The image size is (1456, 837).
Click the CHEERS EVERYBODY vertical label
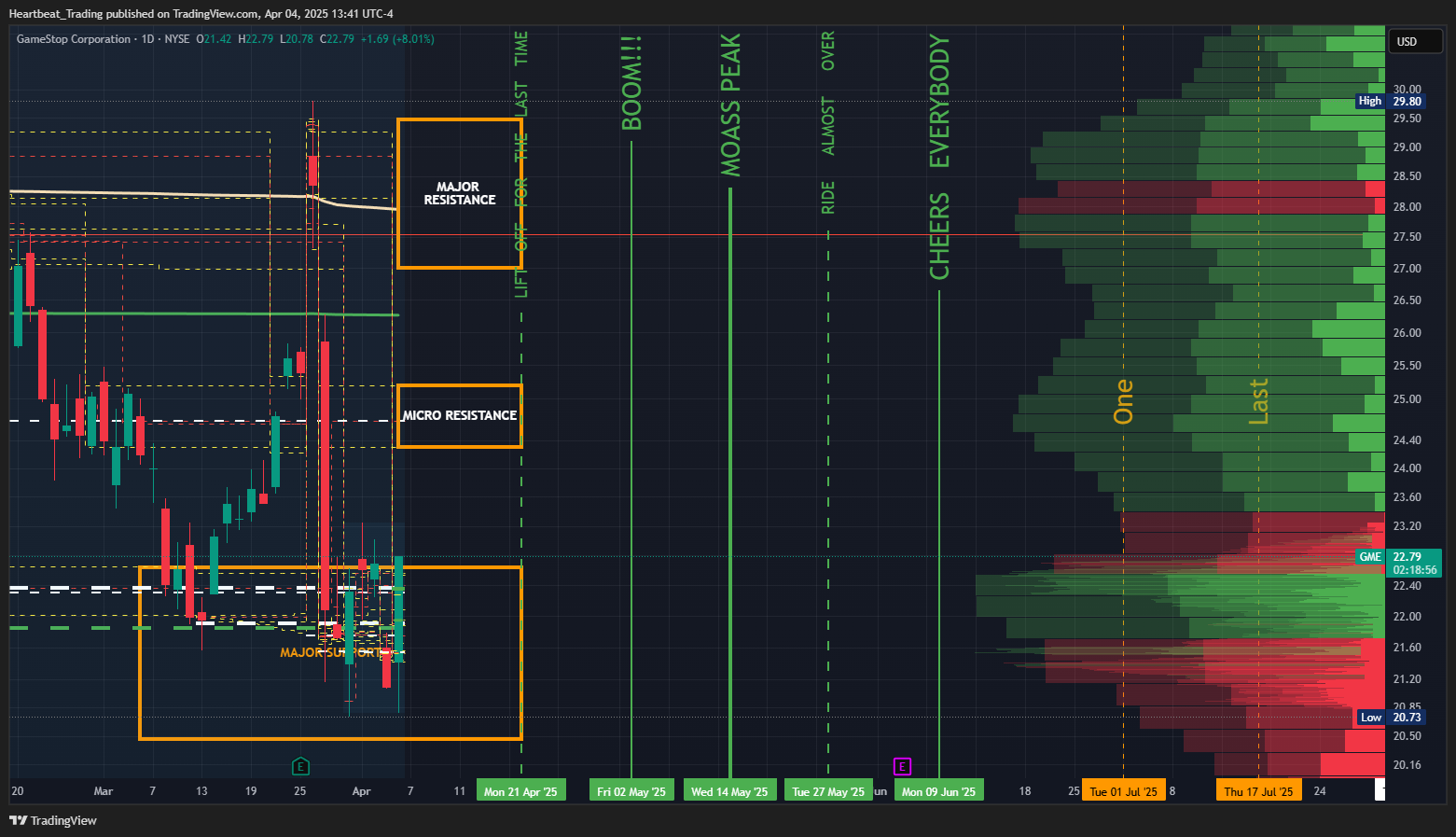tap(939, 157)
